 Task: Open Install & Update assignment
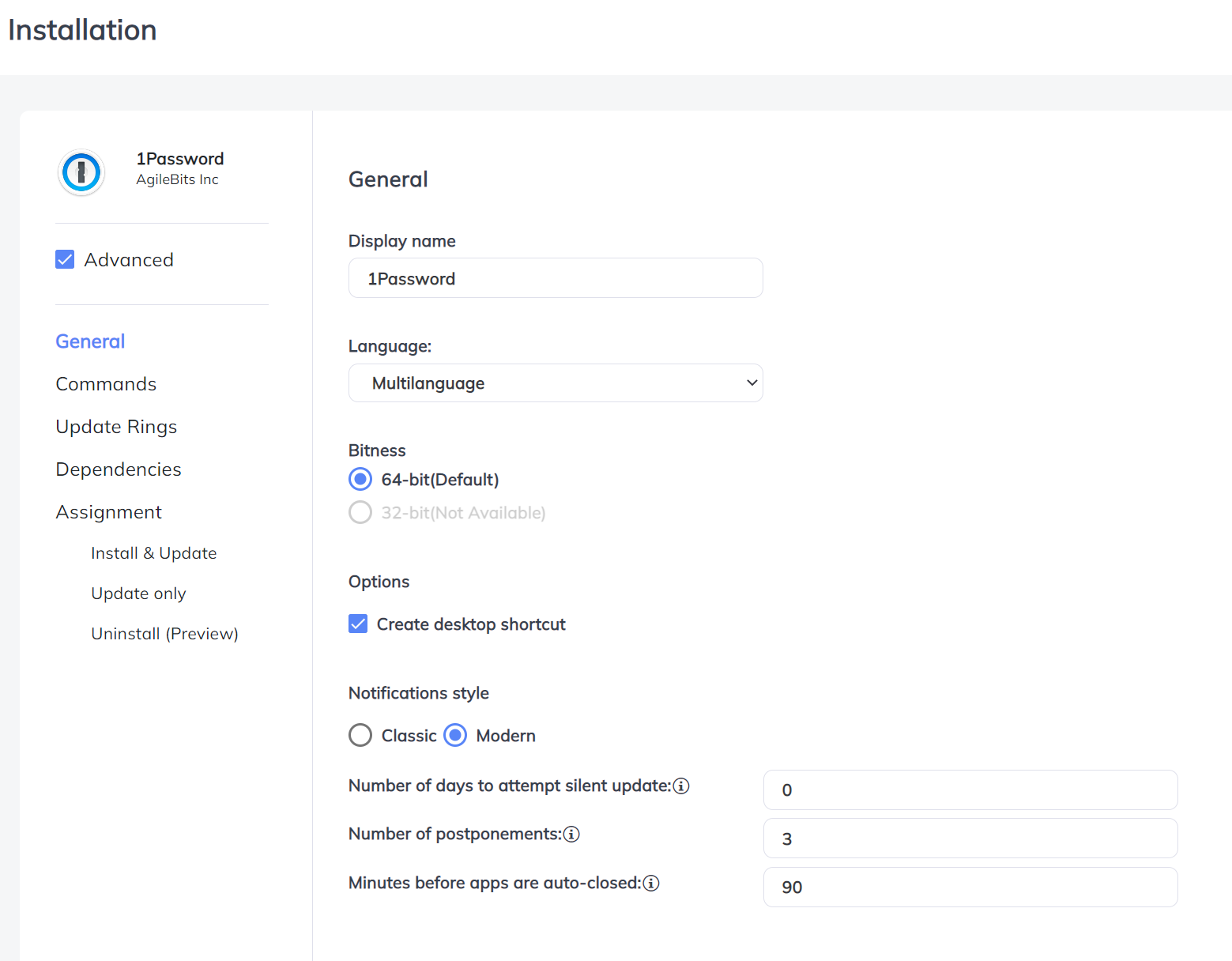[153, 553]
